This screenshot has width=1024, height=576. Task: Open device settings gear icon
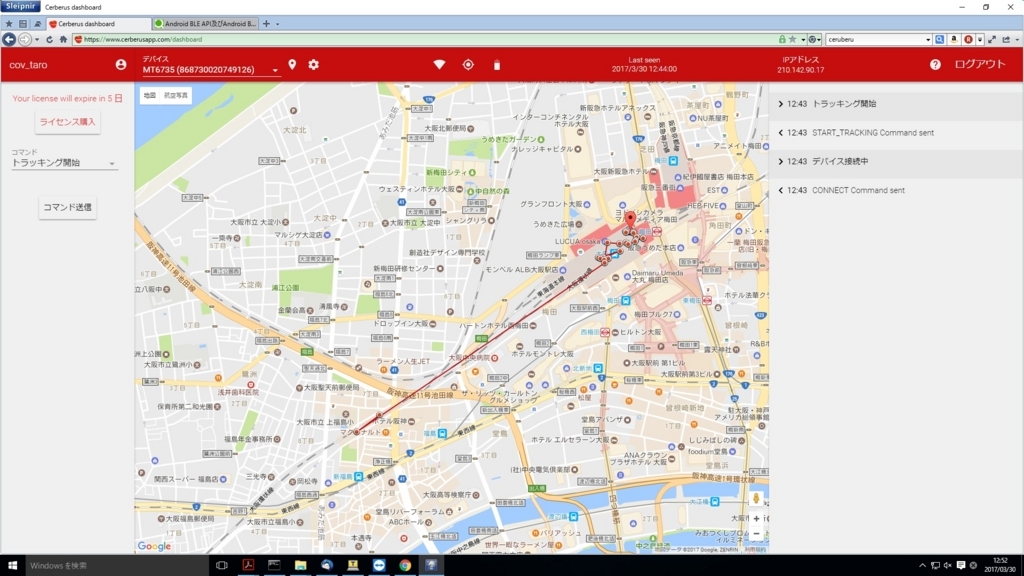[313, 65]
